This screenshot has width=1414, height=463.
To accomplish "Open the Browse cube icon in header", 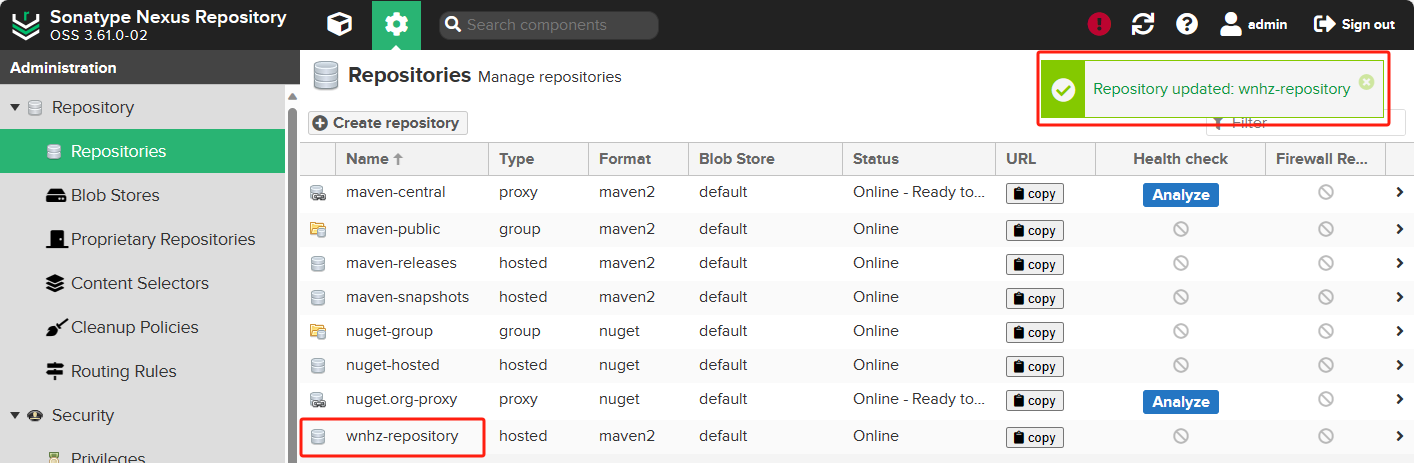I will point(340,25).
